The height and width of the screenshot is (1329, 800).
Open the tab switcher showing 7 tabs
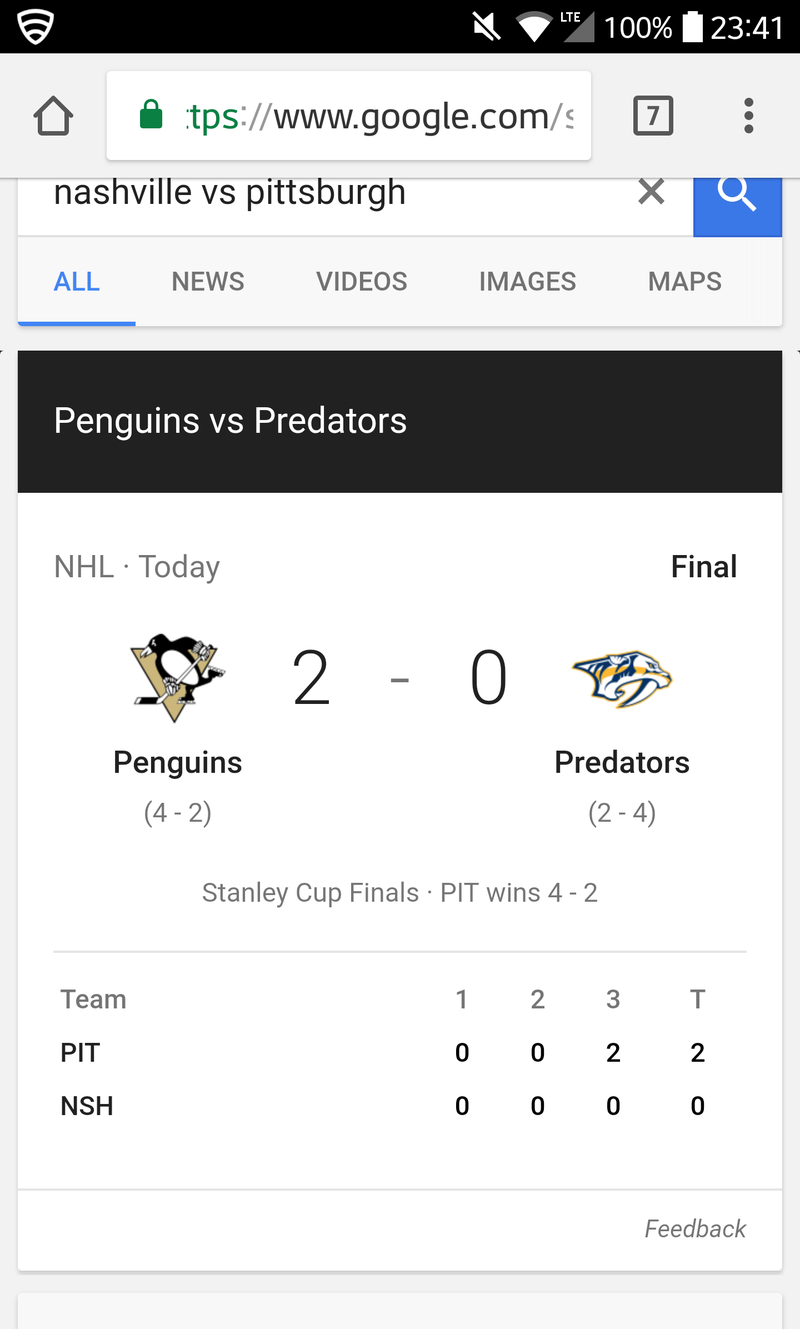pos(653,117)
